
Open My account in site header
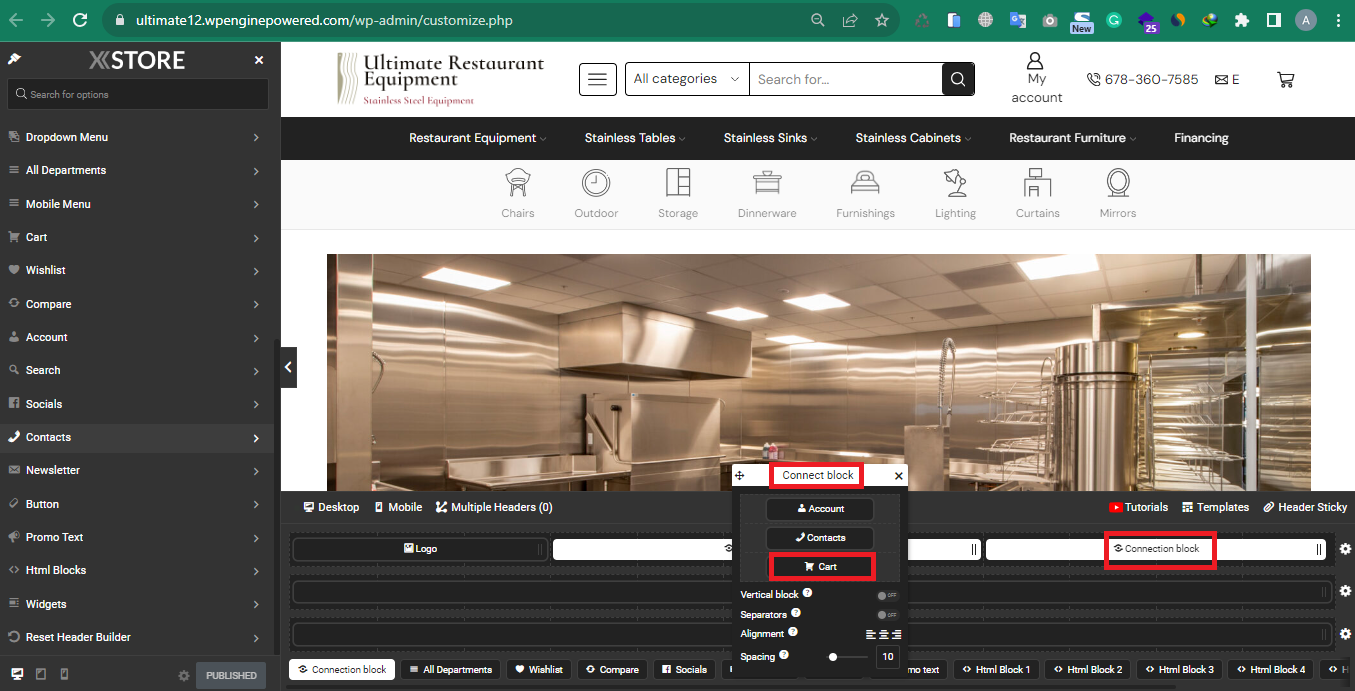tap(1036, 79)
